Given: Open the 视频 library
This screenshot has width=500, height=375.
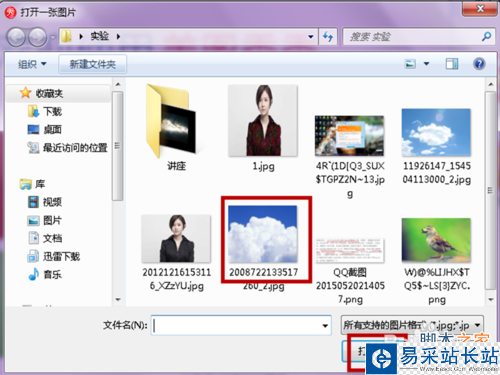Looking at the screenshot, I should pyautogui.click(x=52, y=202).
